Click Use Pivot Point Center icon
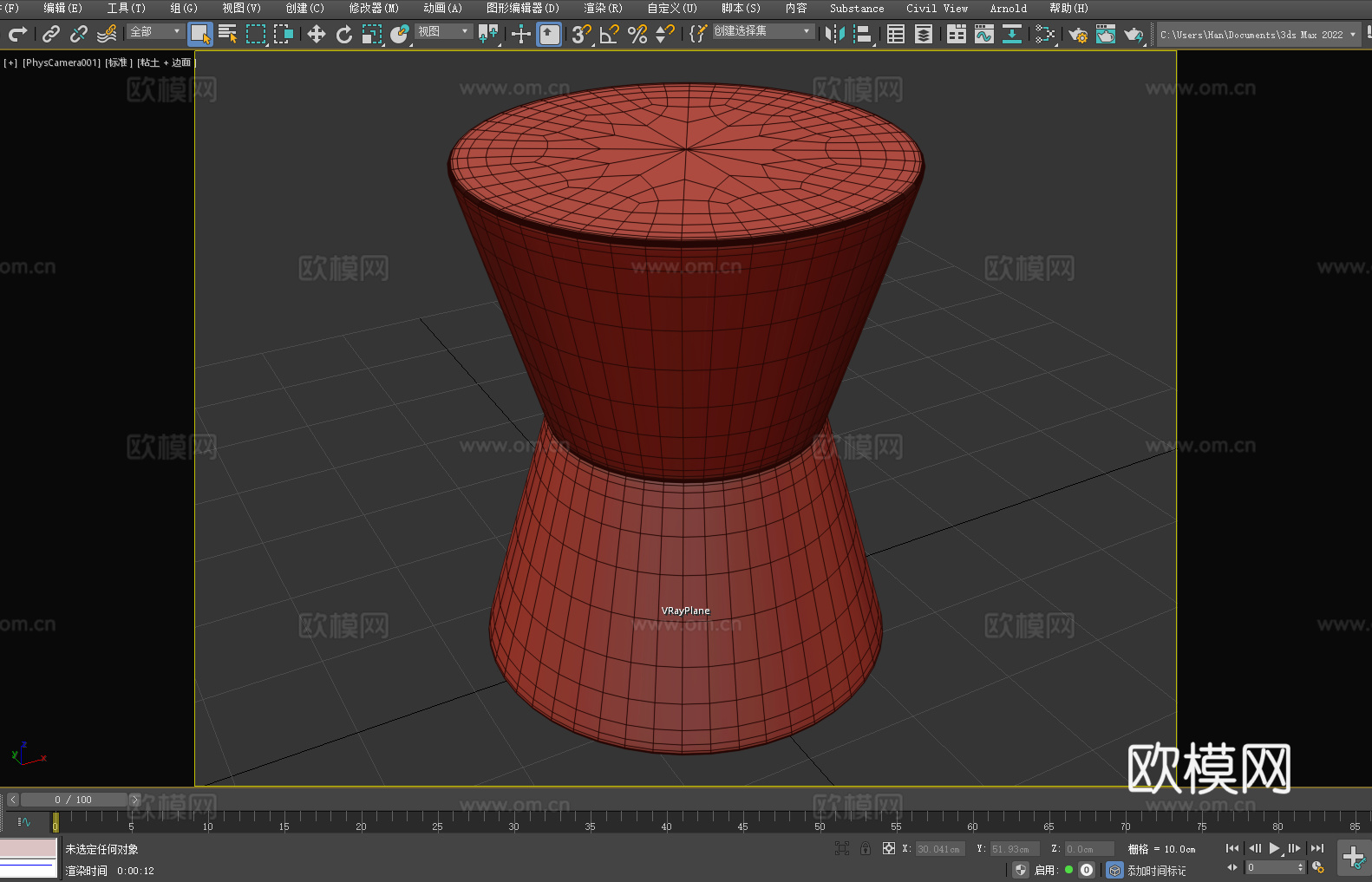 coord(488,34)
